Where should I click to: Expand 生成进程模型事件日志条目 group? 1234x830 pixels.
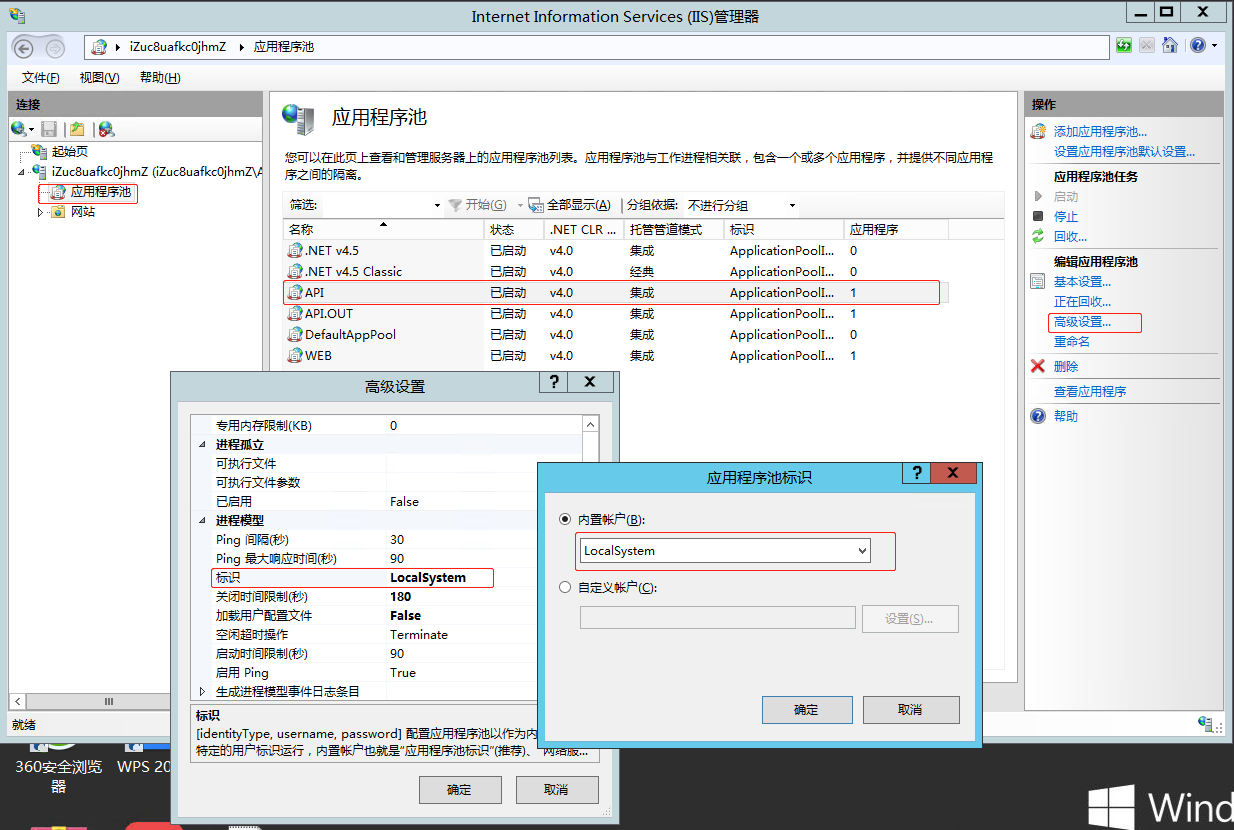point(203,692)
